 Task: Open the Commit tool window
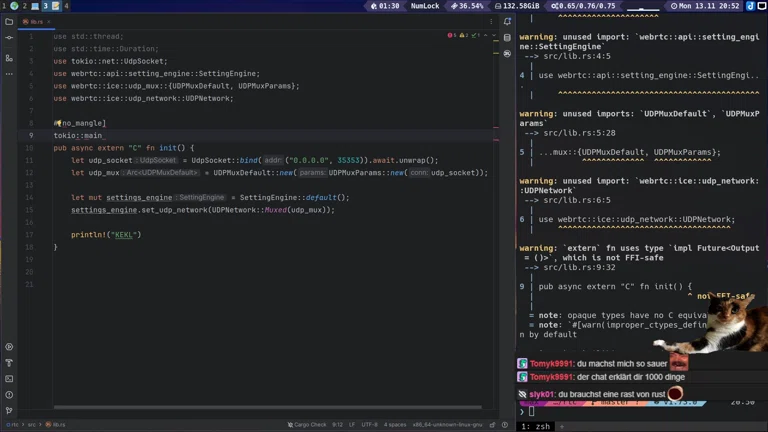[9, 37]
